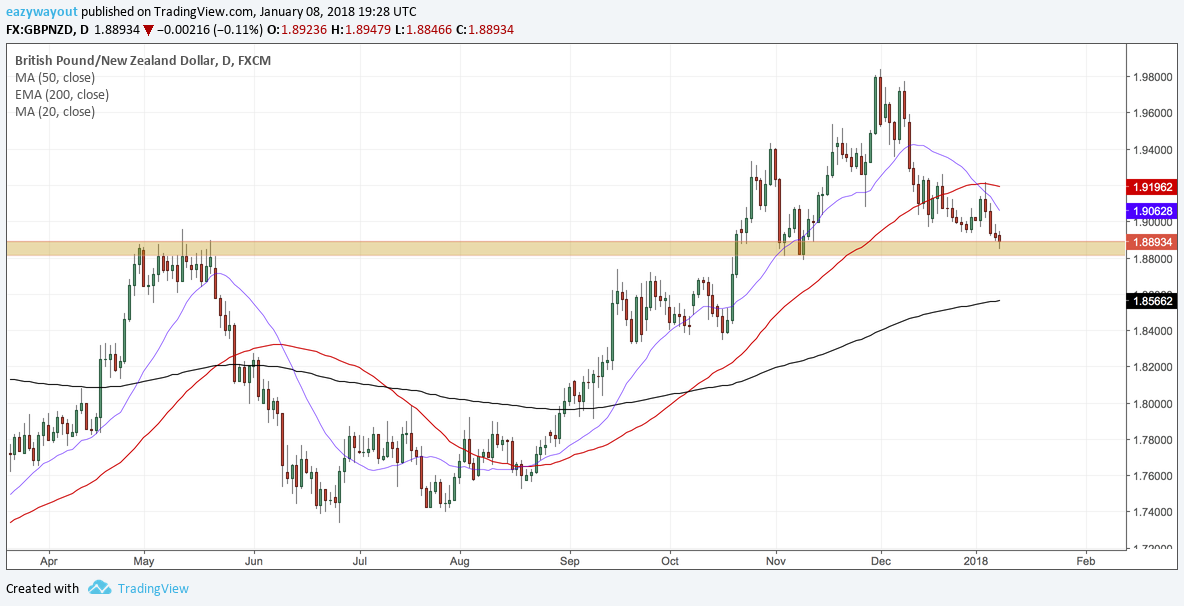Click the 2018 label on time axis

point(976,562)
